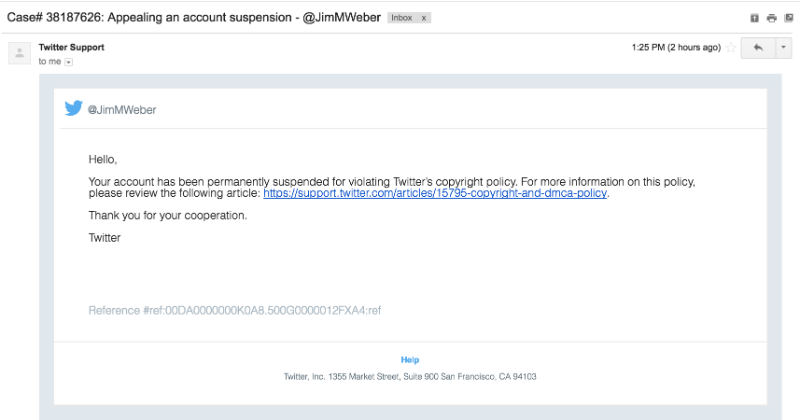This screenshot has height=420, width=800.
Task: Click the expand all messages icon
Action: point(754,19)
